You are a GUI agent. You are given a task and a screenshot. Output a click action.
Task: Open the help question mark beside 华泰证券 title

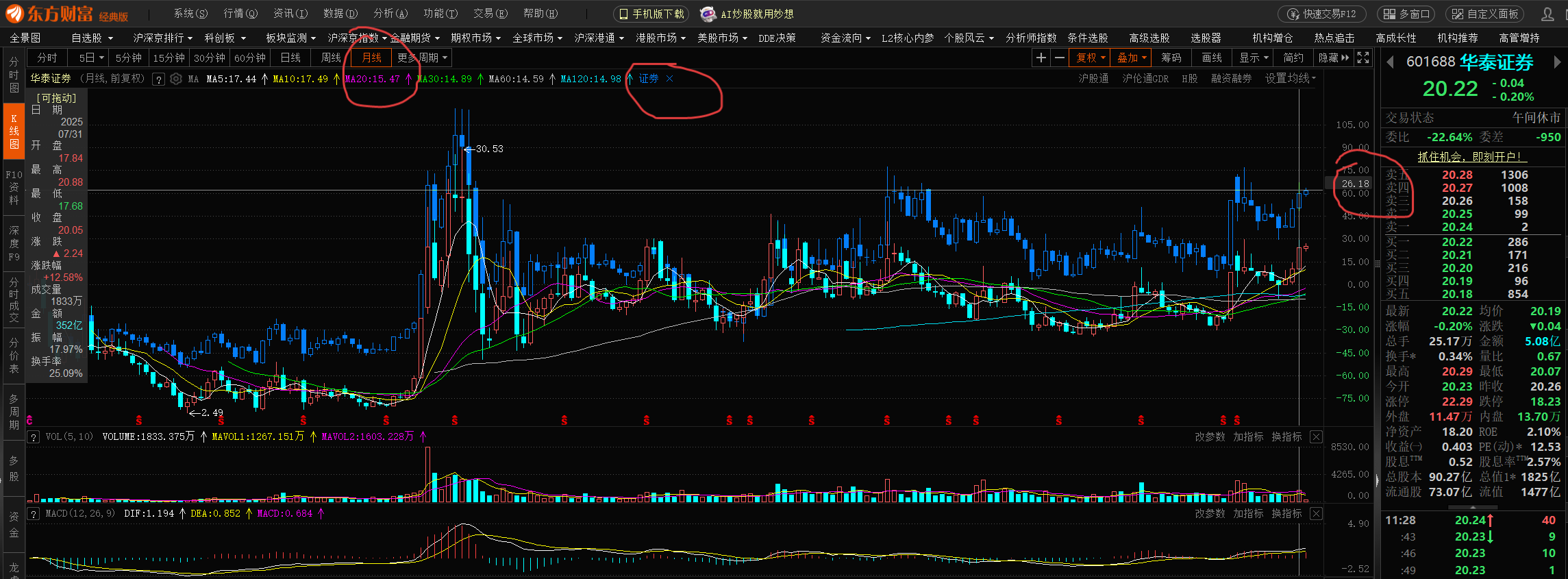159,79
